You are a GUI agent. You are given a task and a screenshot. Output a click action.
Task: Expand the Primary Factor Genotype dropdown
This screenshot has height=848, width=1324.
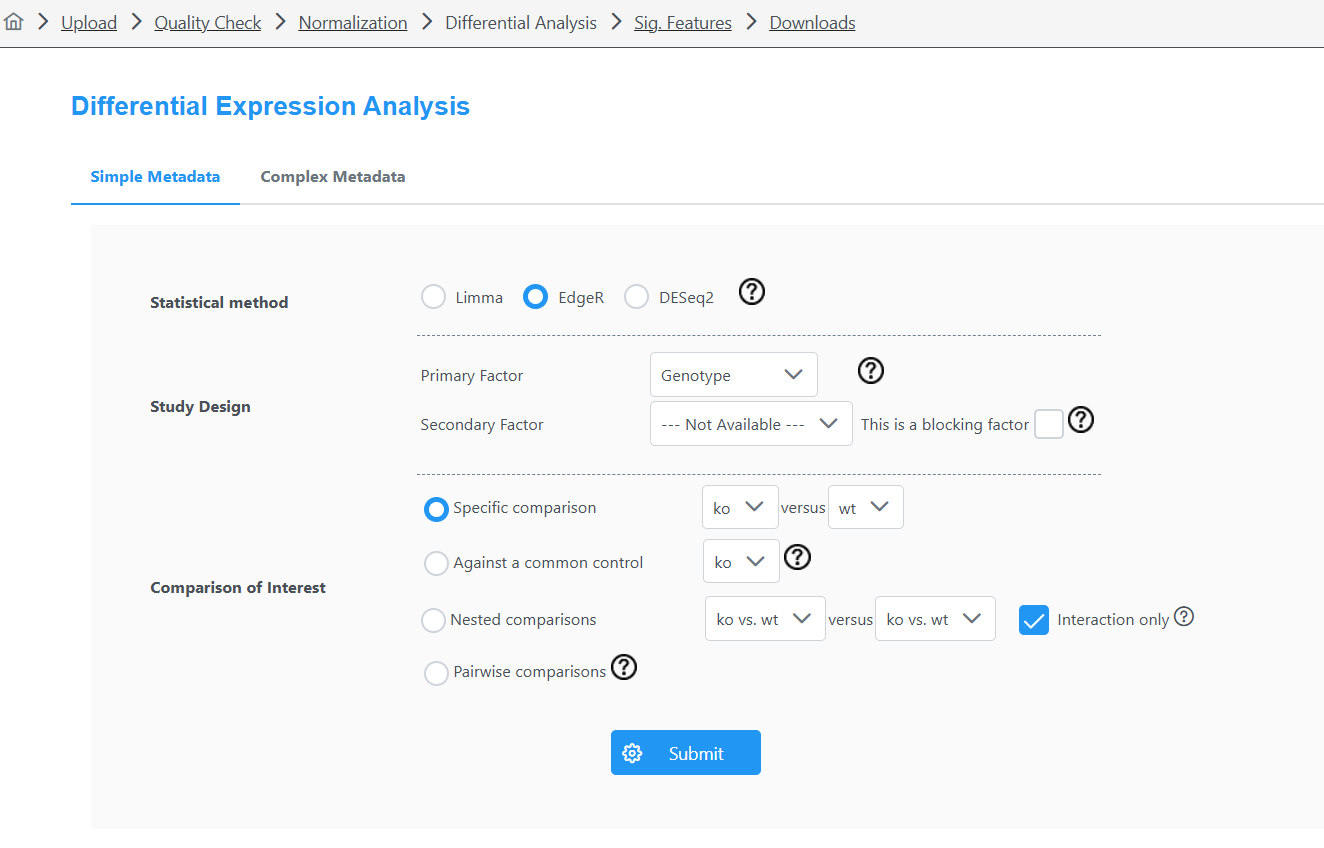click(x=734, y=375)
